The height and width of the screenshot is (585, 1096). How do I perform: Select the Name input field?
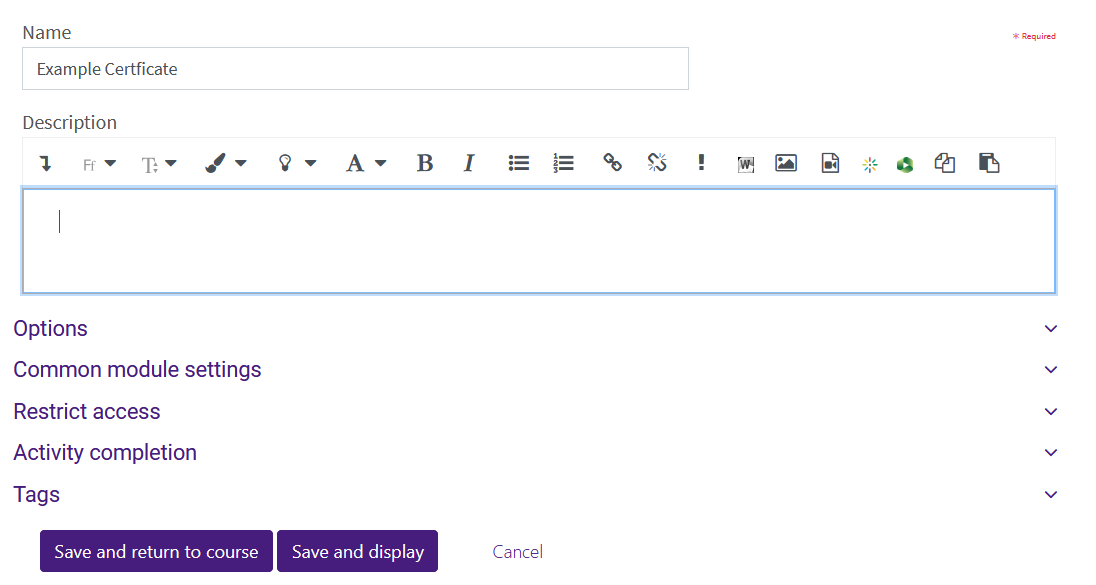point(355,68)
